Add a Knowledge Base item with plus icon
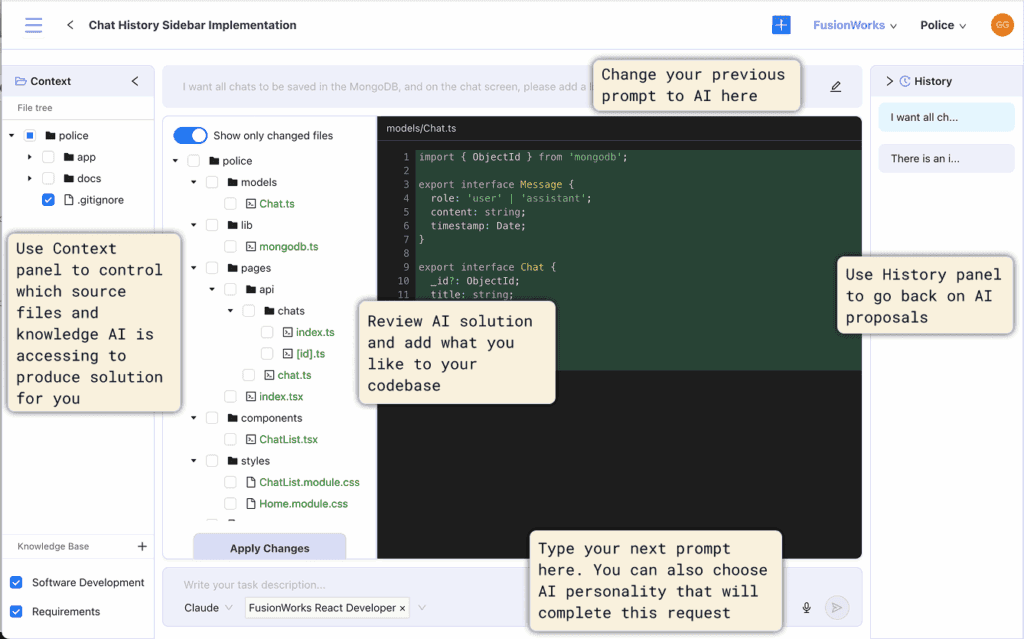Image resolution: width=1024 pixels, height=639 pixels. click(x=142, y=546)
